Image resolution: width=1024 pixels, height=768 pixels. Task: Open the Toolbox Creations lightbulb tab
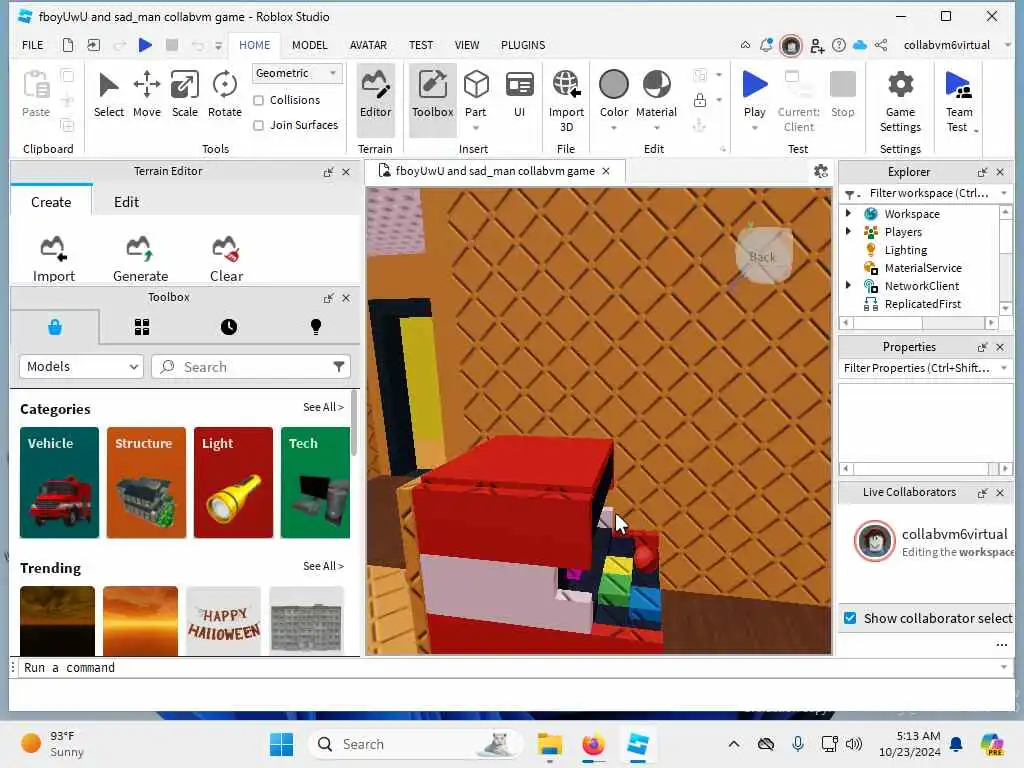tap(316, 327)
